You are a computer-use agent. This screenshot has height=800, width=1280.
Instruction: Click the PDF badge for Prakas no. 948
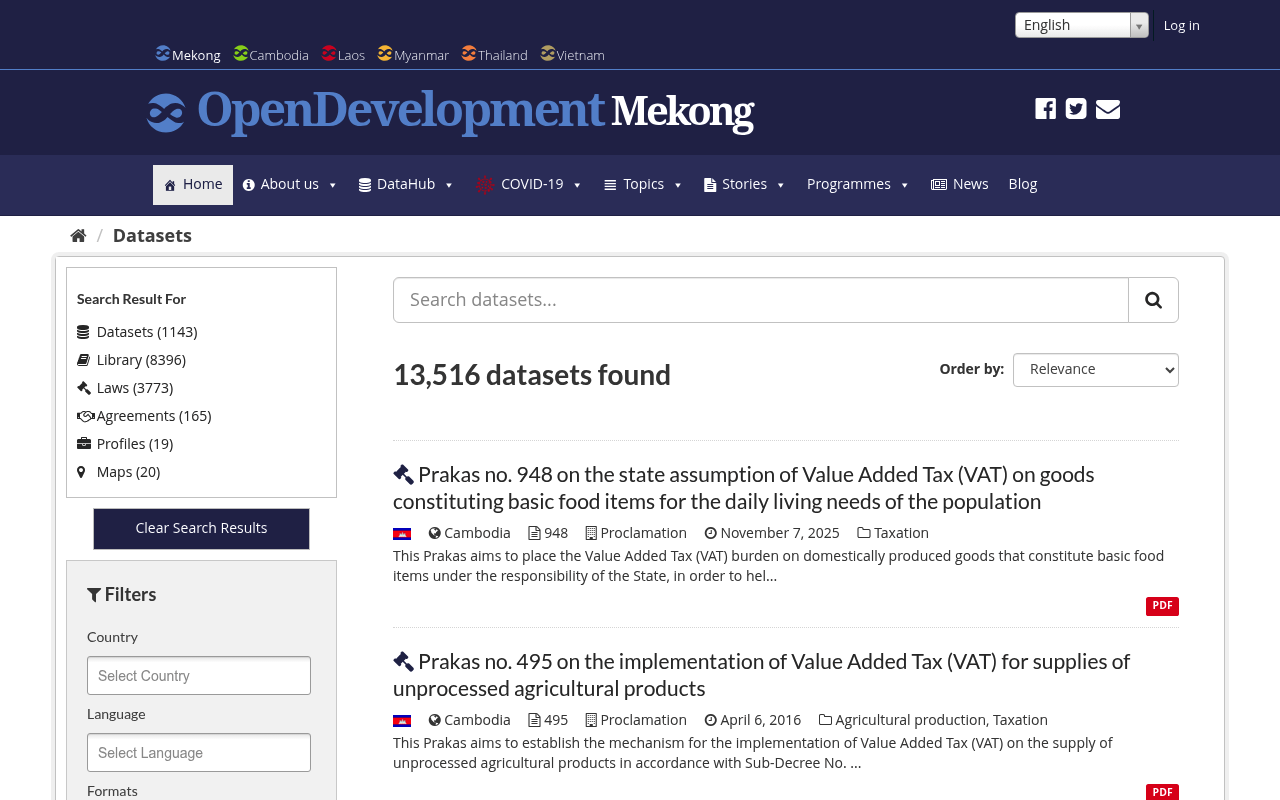[x=1162, y=606]
